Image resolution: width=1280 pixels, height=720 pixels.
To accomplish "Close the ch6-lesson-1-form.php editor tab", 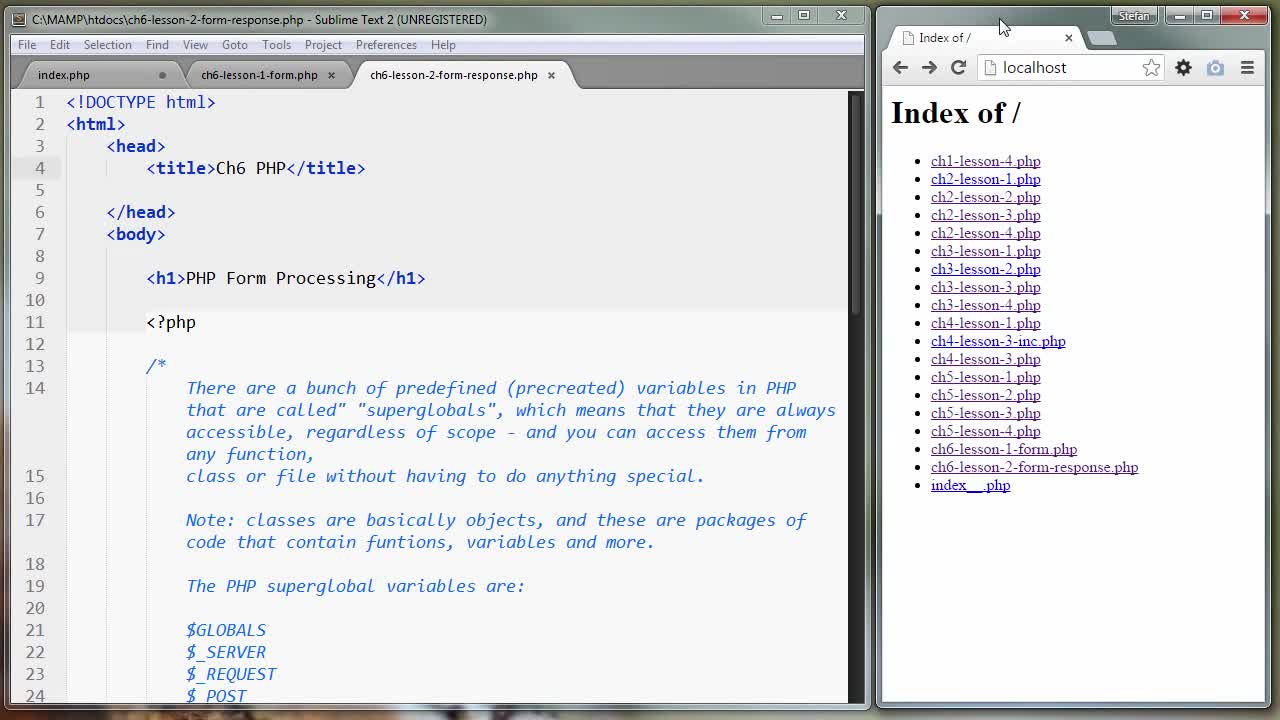I will tap(331, 75).
